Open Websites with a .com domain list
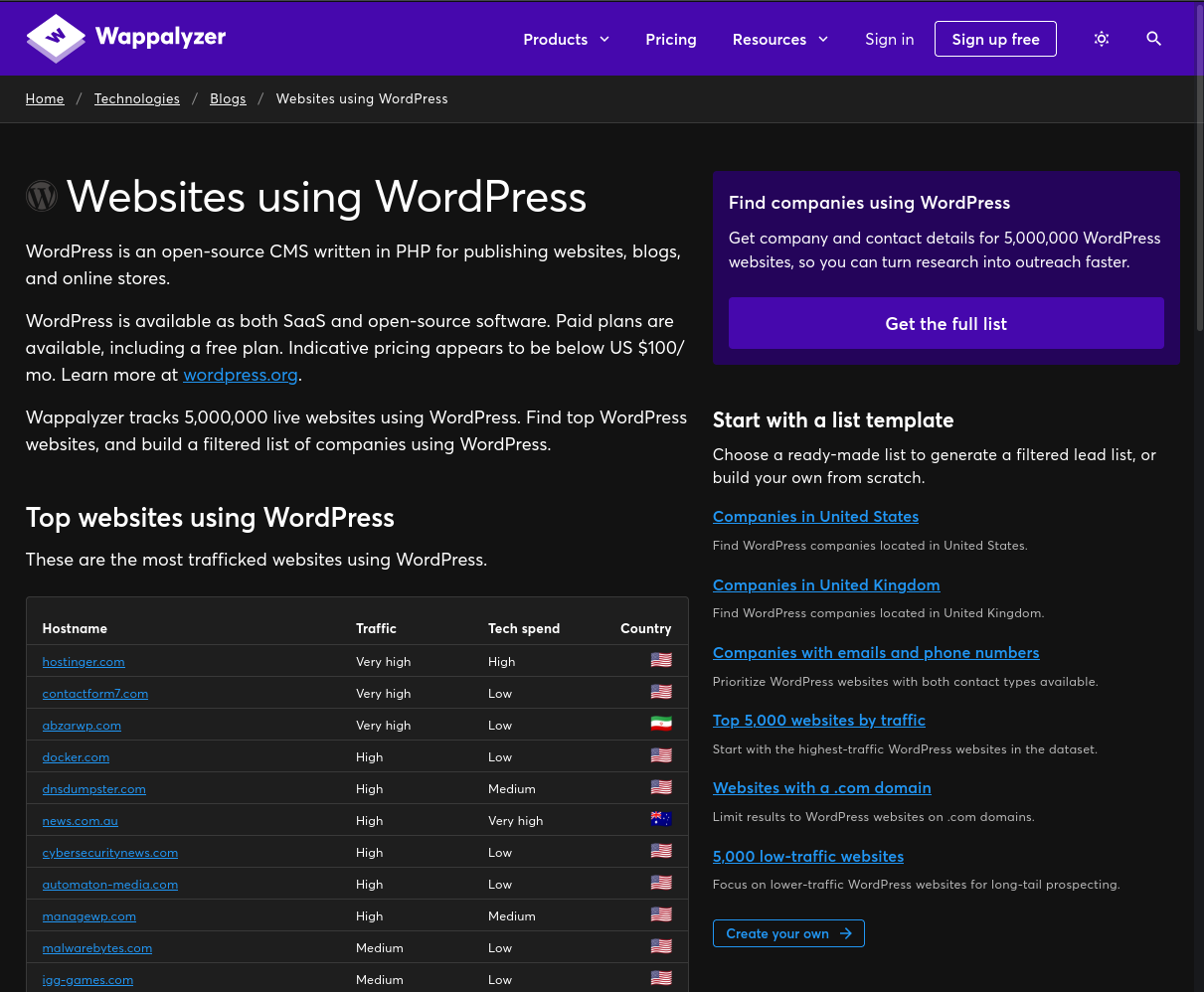The height and width of the screenshot is (992, 1204). coord(822,787)
